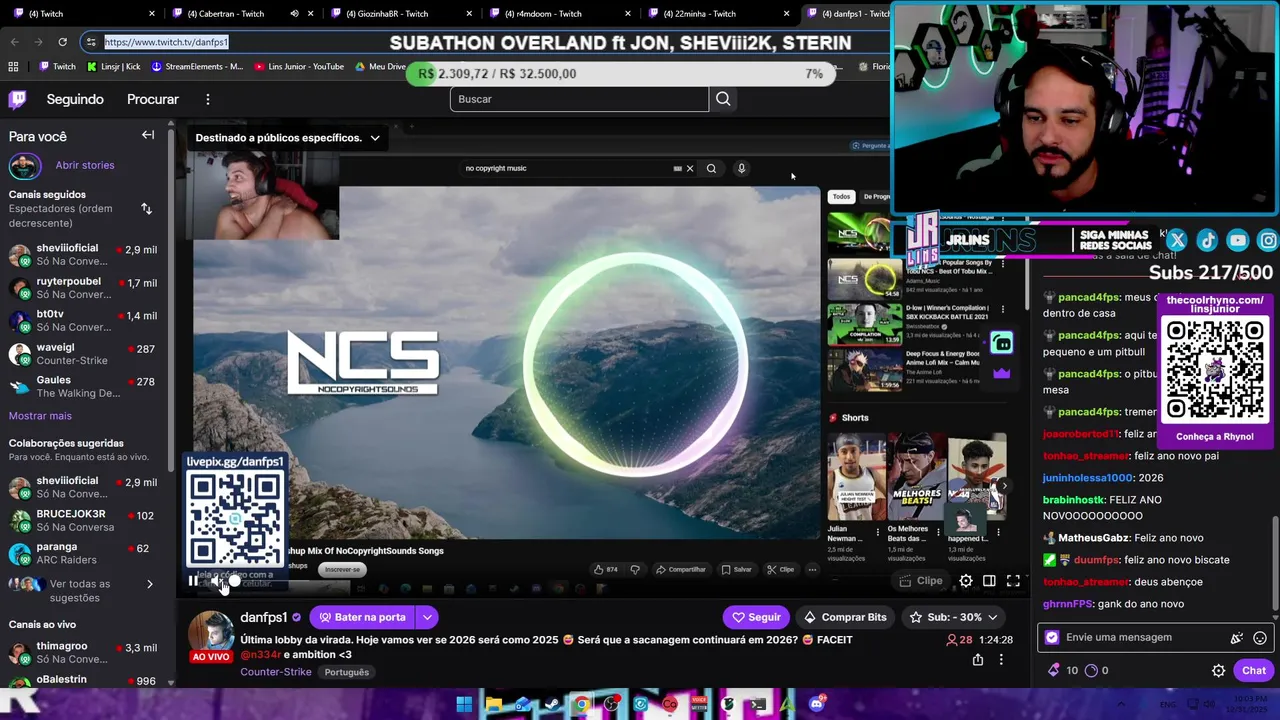Open Chrome from the Windows taskbar
Image resolution: width=1280 pixels, height=720 pixels.
click(581, 704)
